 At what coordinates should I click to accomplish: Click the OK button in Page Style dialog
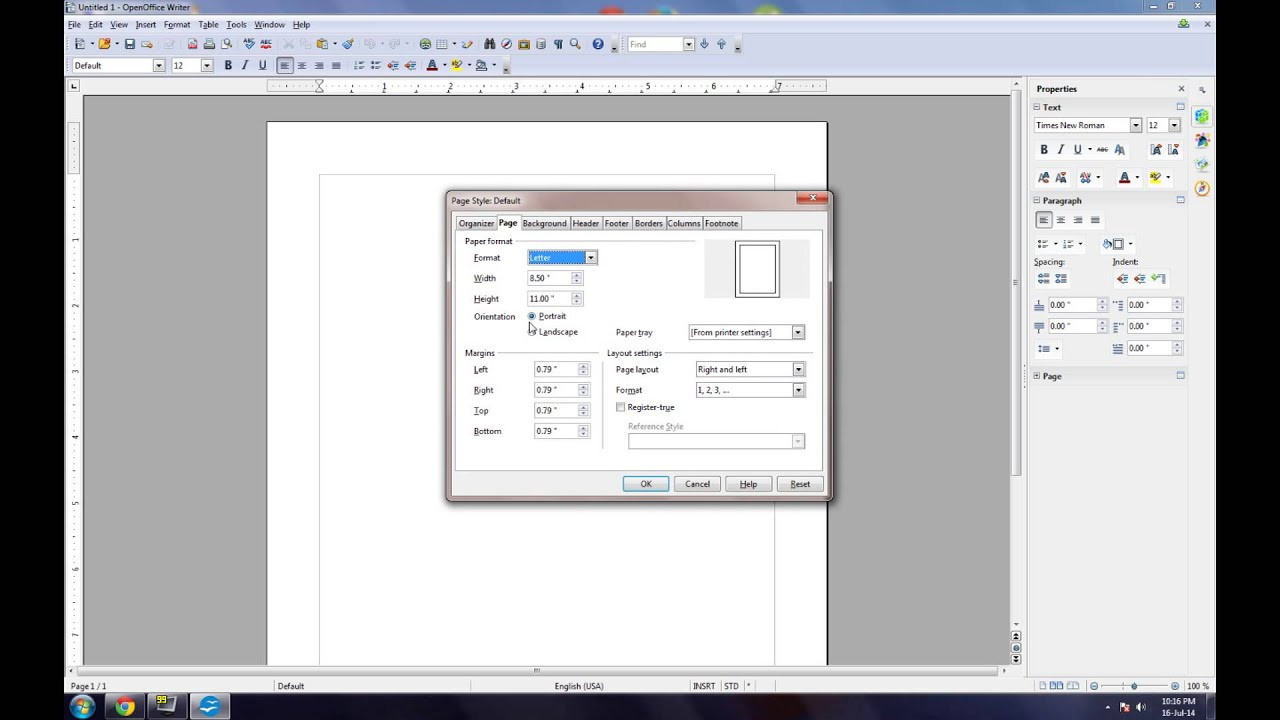(x=646, y=484)
